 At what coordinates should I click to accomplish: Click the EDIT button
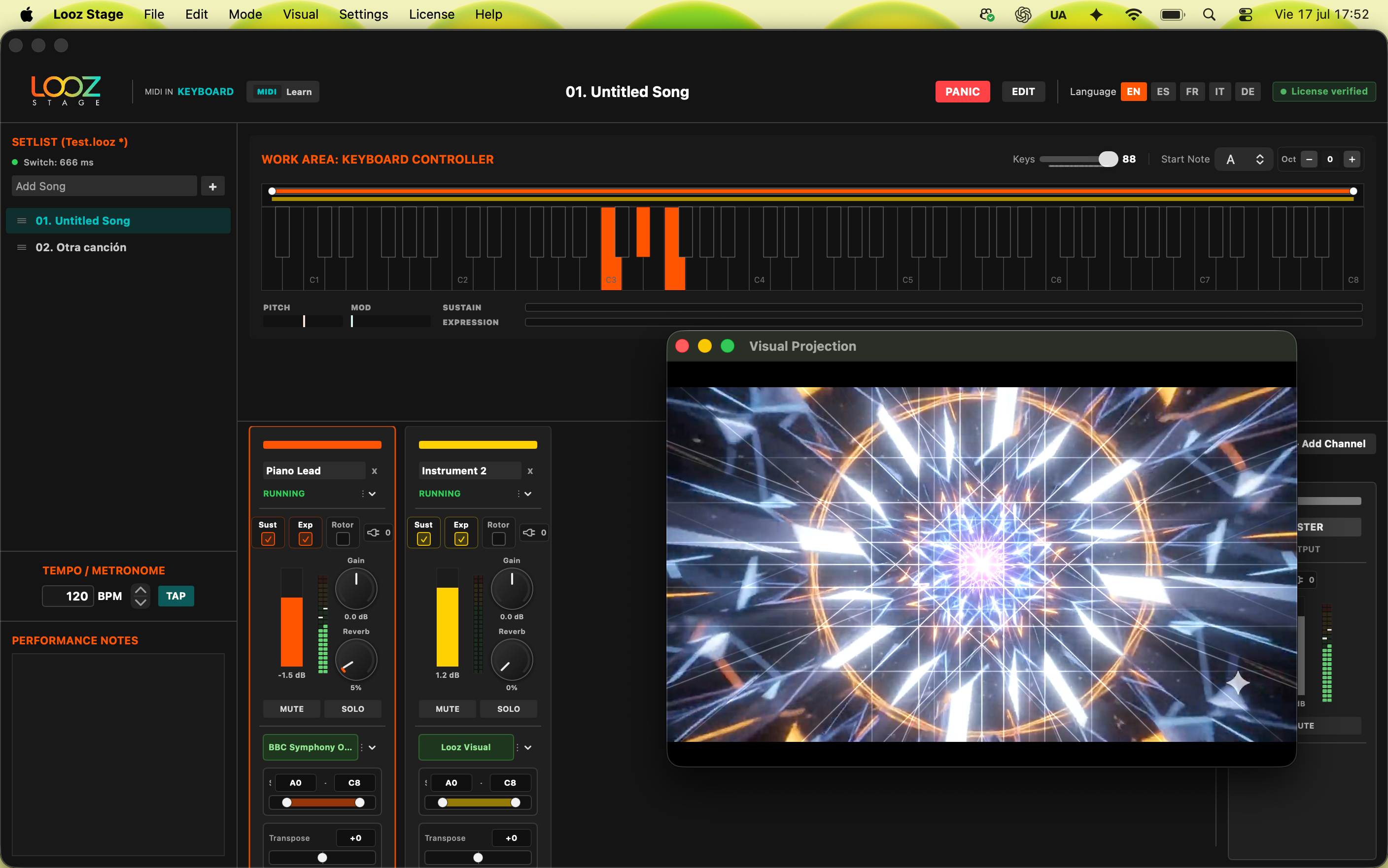1023,92
